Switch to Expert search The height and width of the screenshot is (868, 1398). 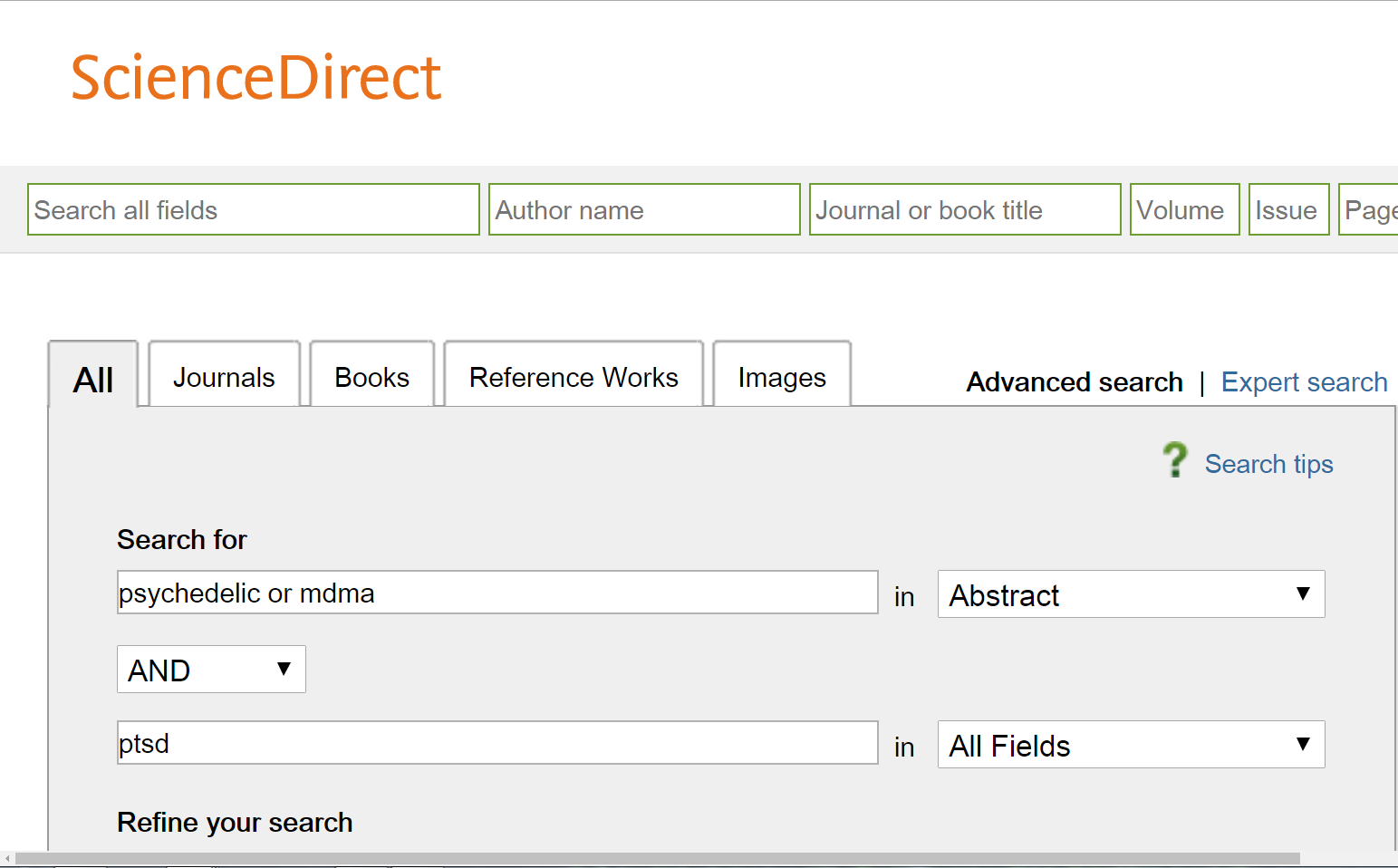(x=1304, y=382)
